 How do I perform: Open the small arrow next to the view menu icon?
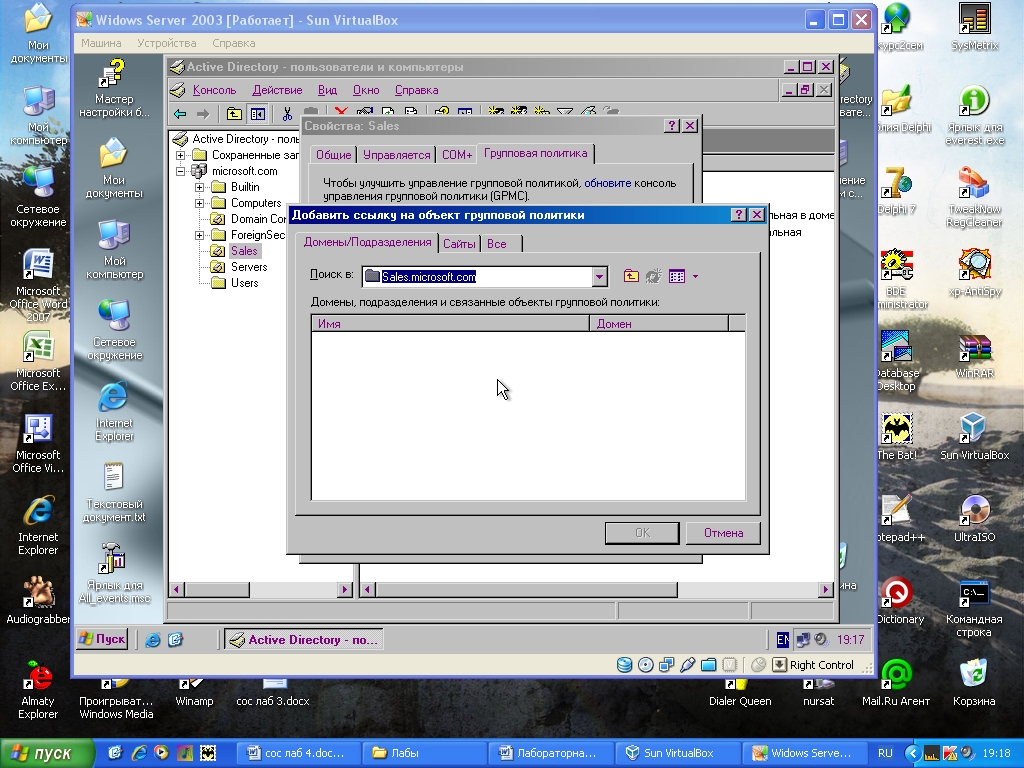(x=696, y=277)
